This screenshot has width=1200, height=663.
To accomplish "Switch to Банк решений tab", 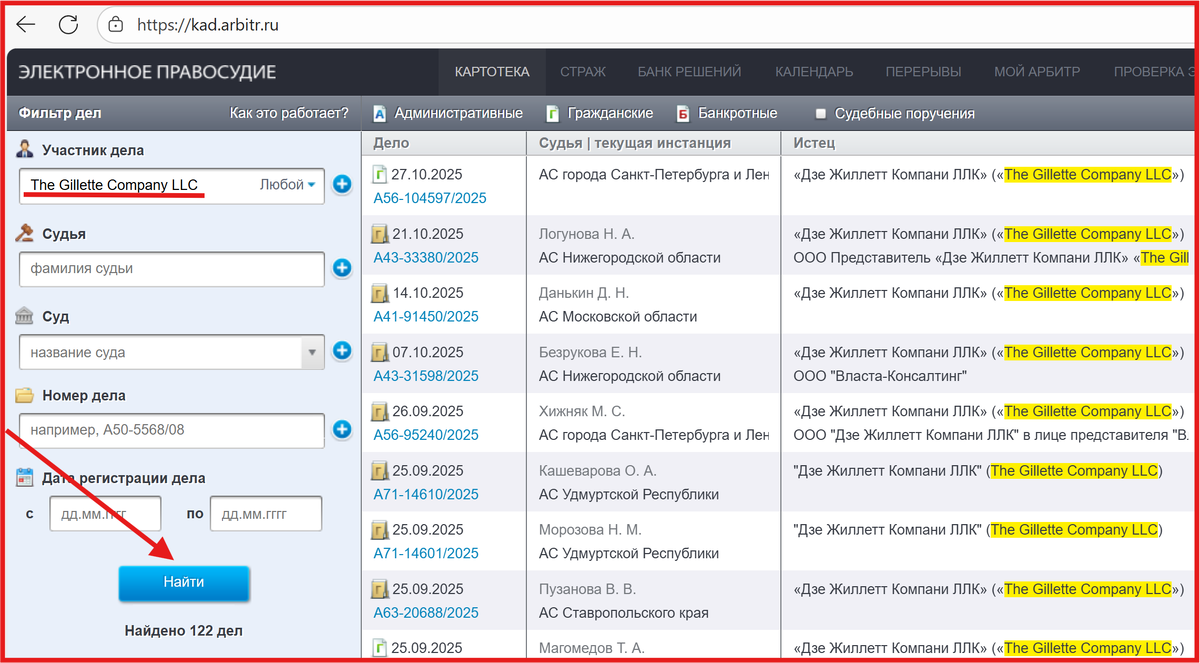I will pos(689,72).
